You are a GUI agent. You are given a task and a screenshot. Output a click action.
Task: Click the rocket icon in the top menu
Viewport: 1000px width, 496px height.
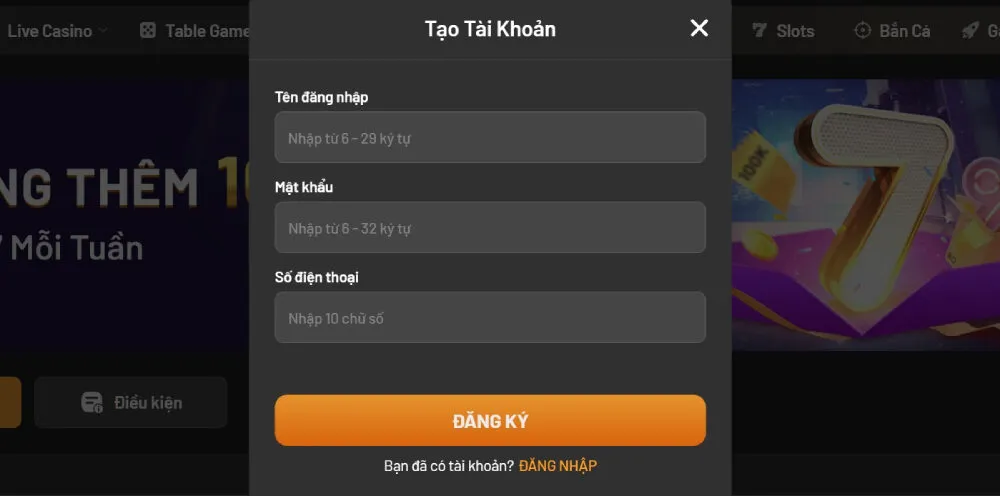[x=970, y=31]
